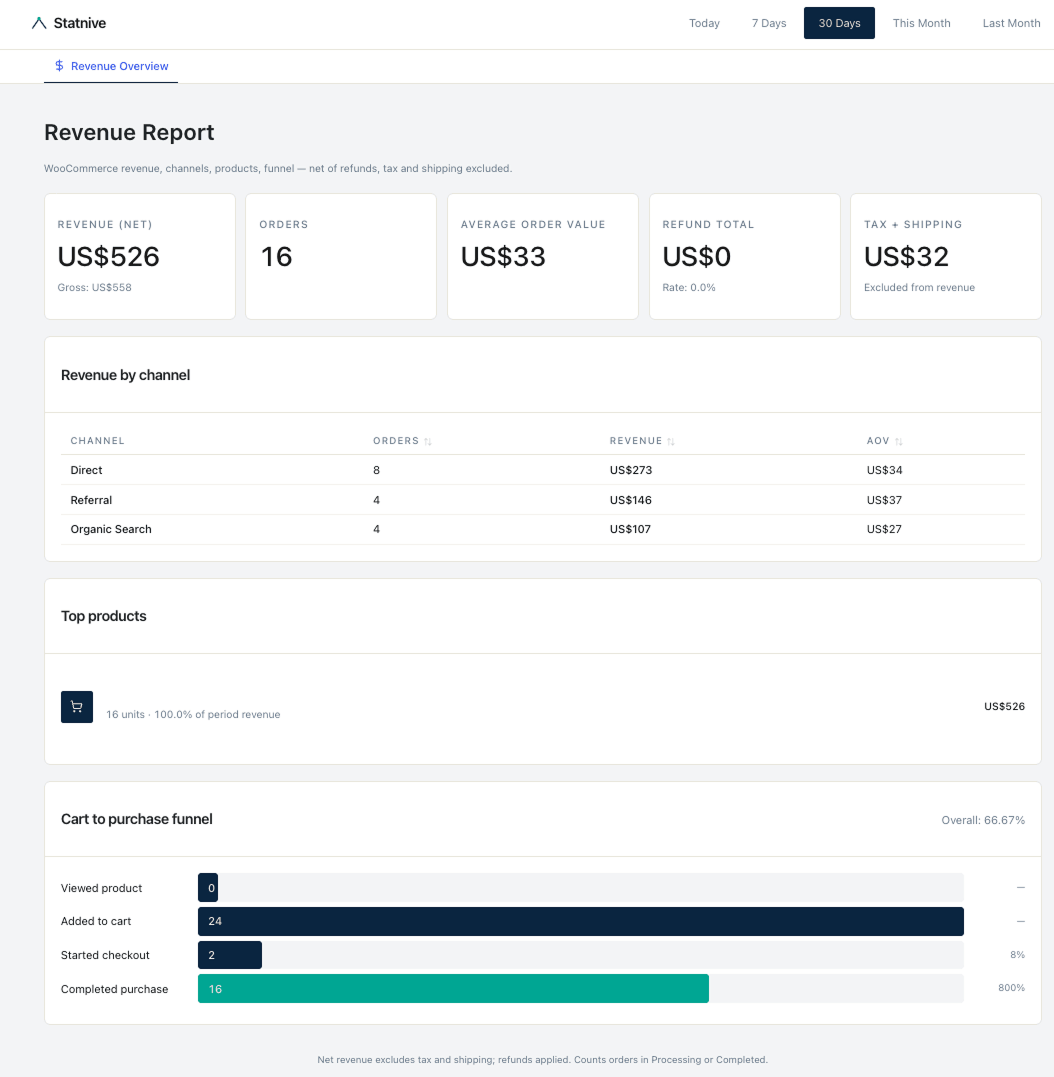Select the Direct channel row
Image resolution: width=1054 pixels, height=1077 pixels.
click(x=543, y=470)
